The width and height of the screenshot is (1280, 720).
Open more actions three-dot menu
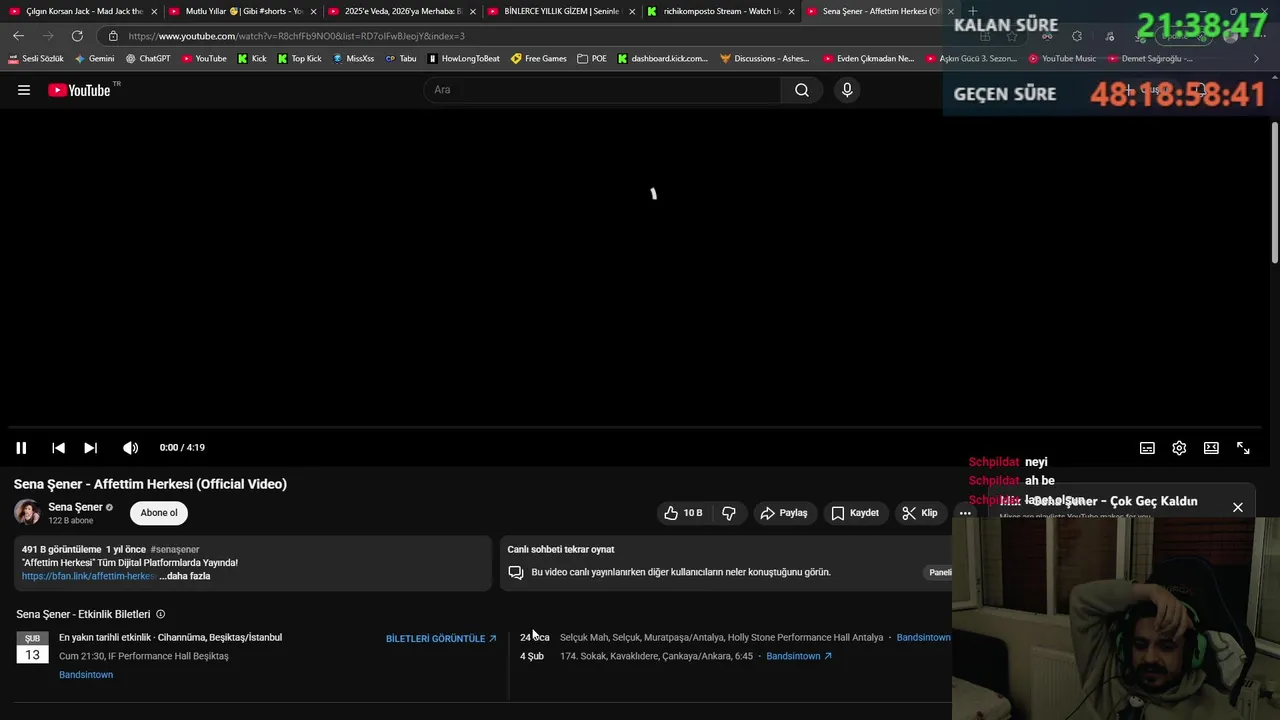coord(965,513)
